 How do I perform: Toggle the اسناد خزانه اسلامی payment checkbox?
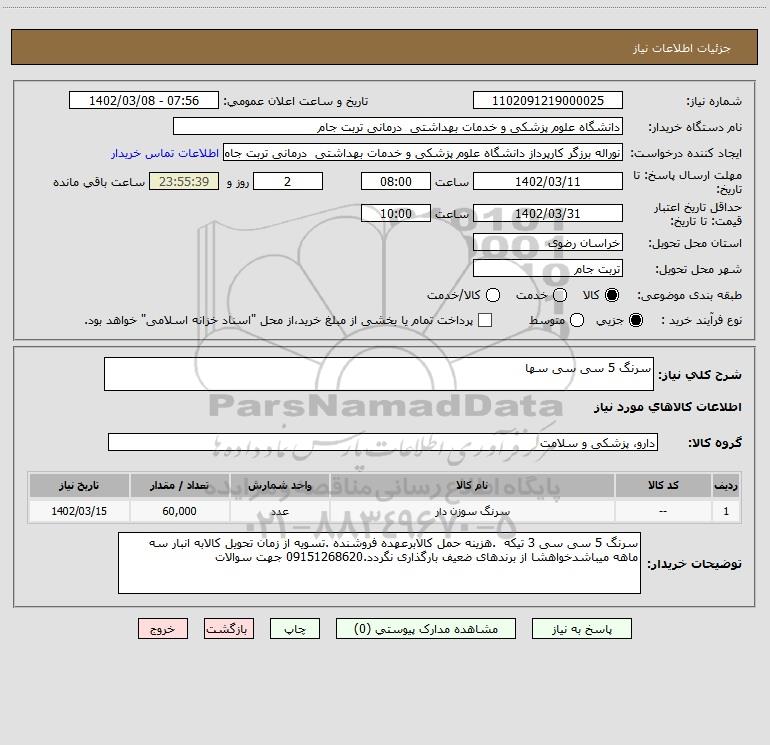[485, 320]
